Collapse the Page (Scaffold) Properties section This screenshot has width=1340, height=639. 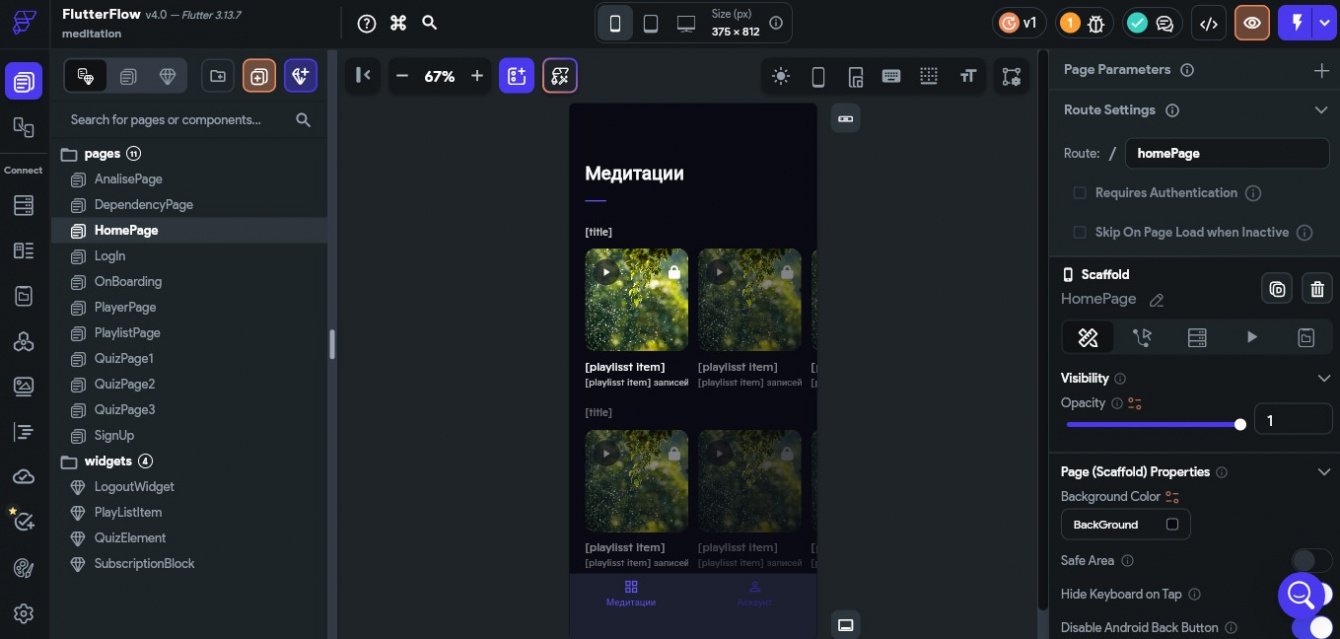point(1322,472)
